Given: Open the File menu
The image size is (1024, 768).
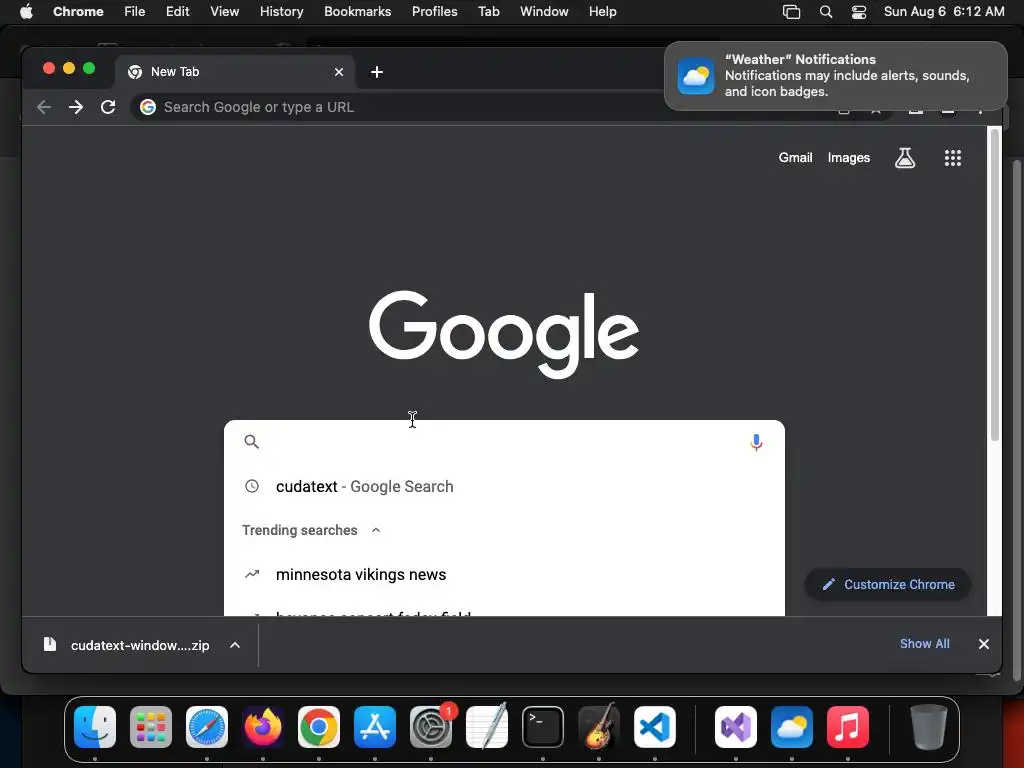Looking at the screenshot, I should pyautogui.click(x=135, y=12).
